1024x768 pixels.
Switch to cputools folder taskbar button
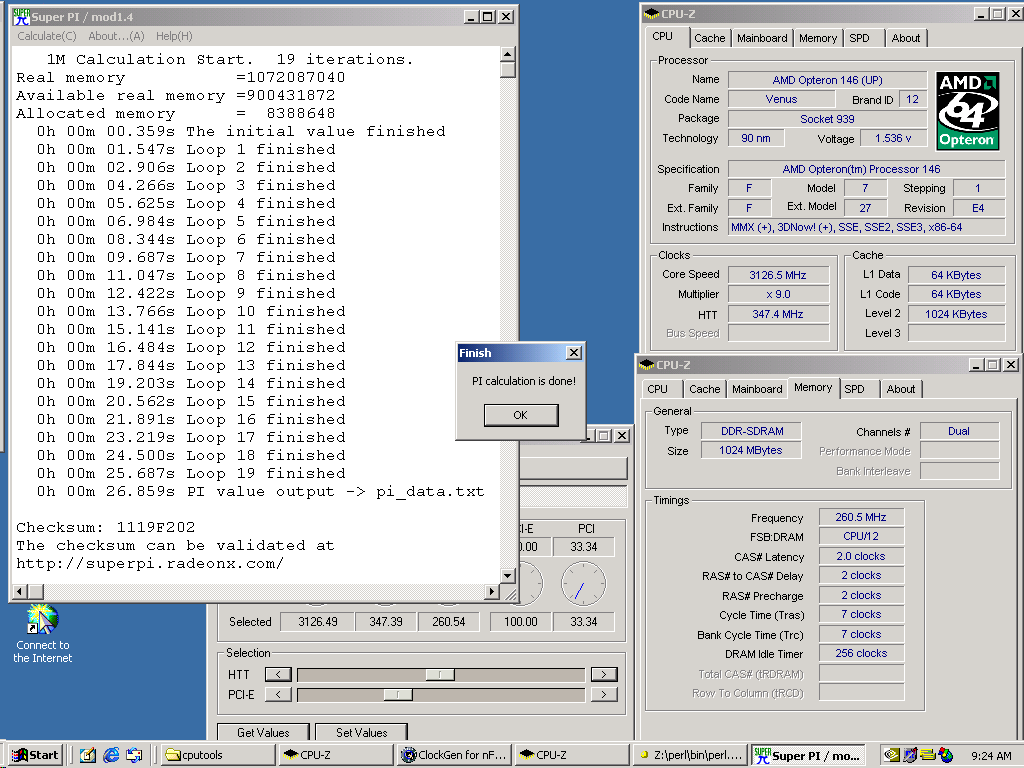(217, 755)
